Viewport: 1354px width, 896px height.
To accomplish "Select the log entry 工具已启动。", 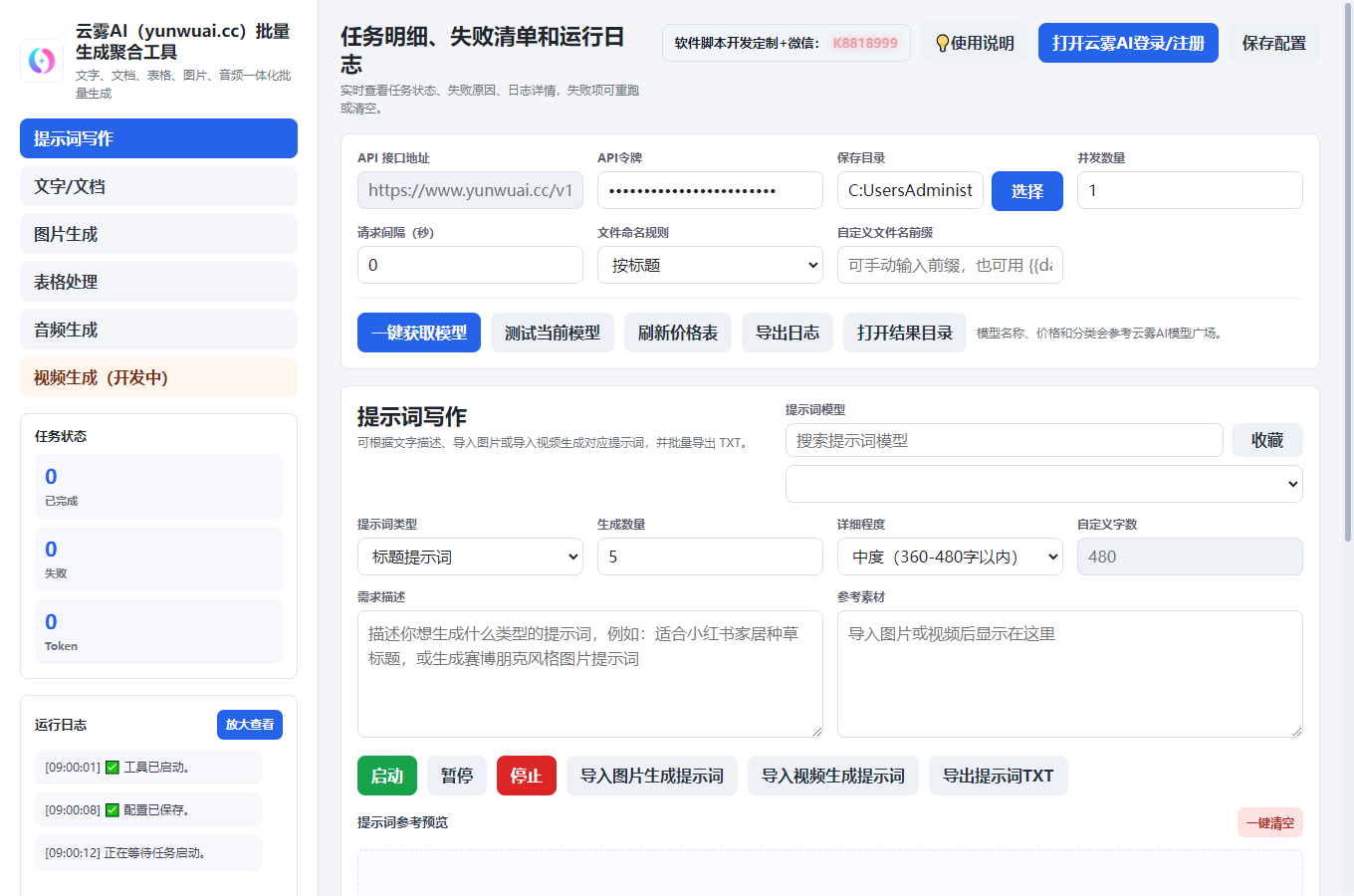I will (x=148, y=768).
